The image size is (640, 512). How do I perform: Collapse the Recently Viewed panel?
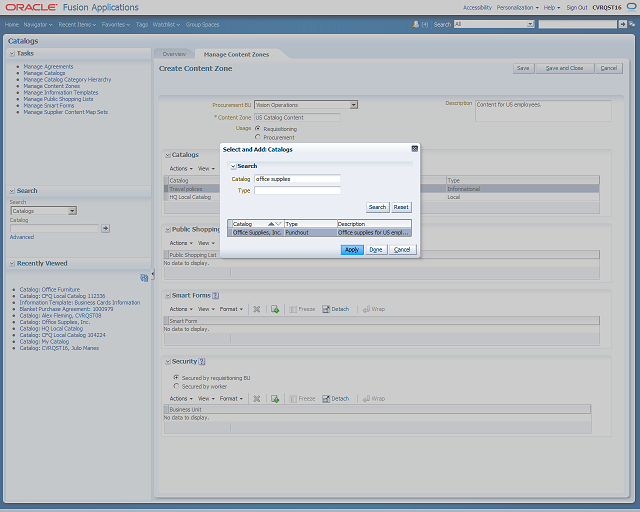pyautogui.click(x=12, y=263)
